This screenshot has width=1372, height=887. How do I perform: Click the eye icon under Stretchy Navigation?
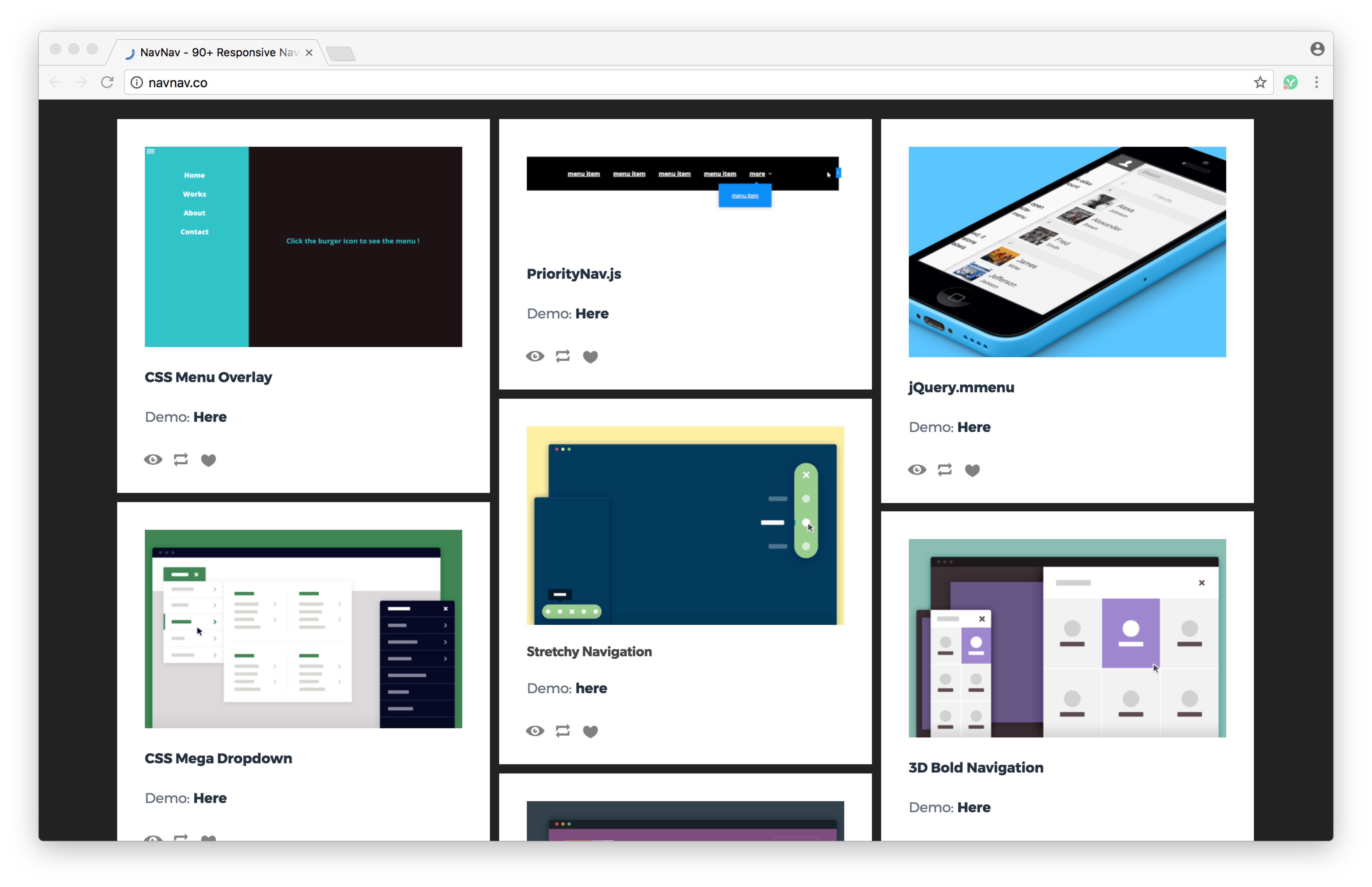point(535,731)
